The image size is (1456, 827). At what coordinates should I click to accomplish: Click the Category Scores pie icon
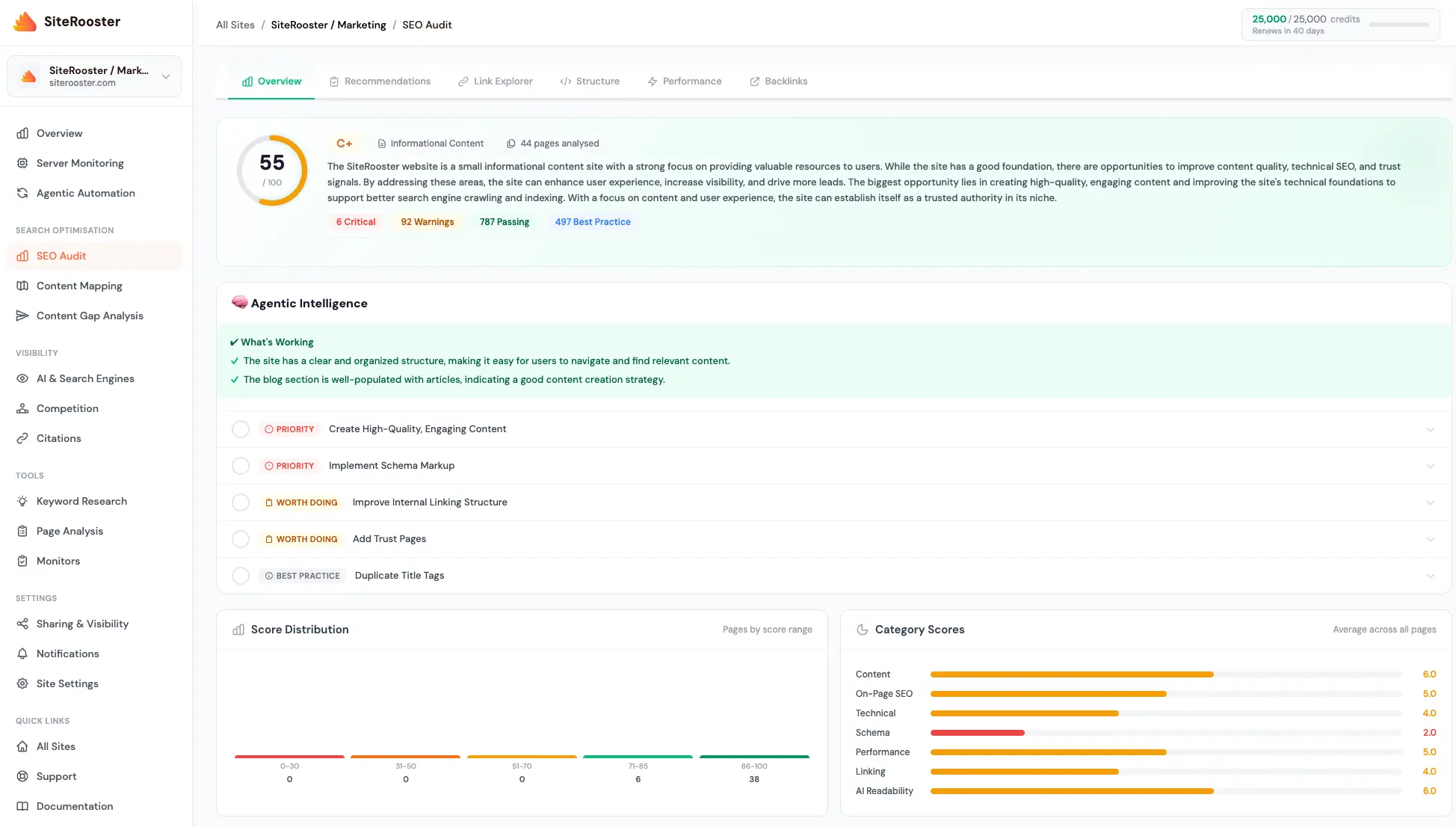point(862,630)
